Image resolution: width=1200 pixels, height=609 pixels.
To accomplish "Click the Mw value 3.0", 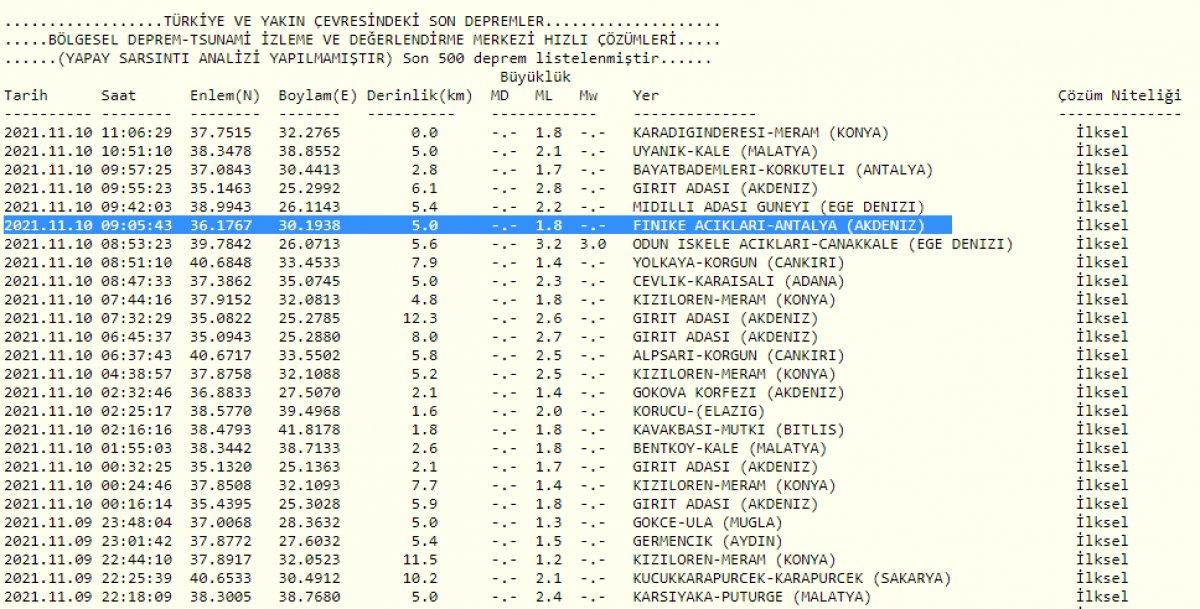I will pyautogui.click(x=593, y=244).
